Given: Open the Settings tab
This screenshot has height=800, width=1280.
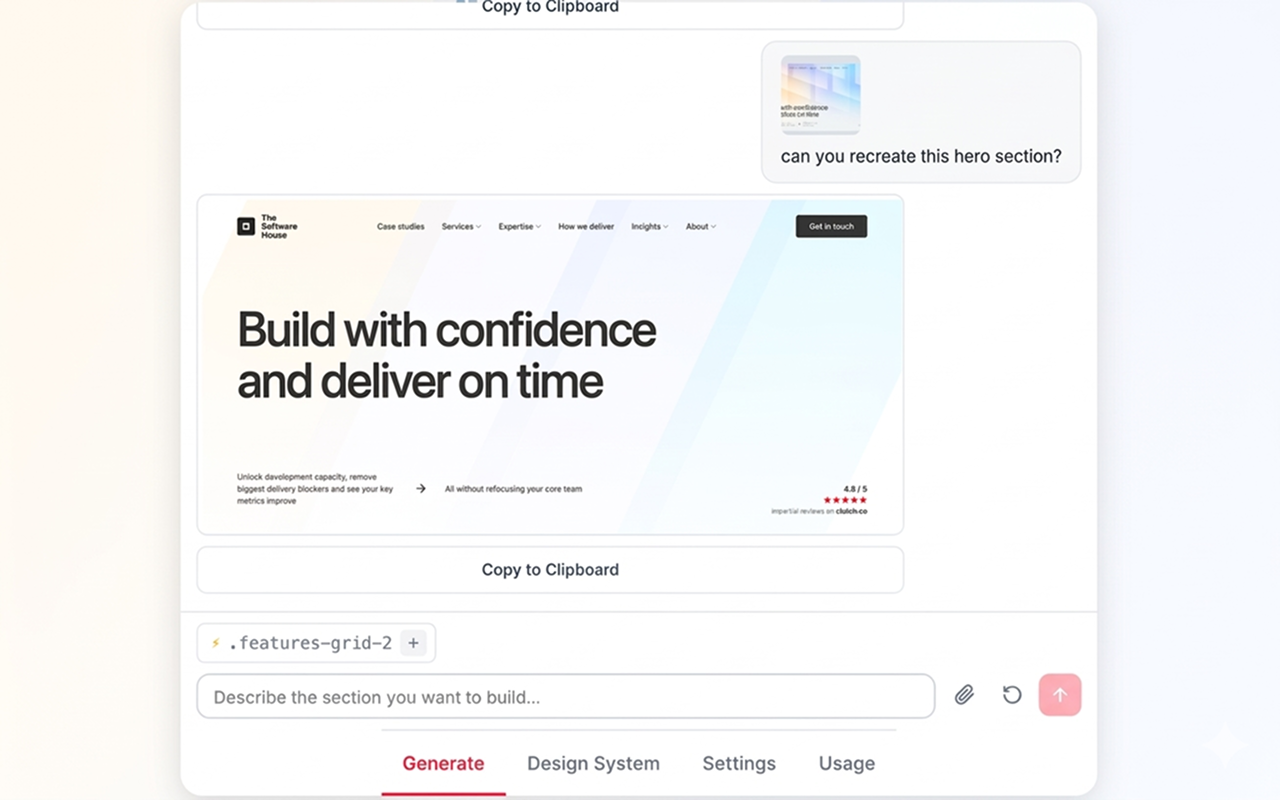Looking at the screenshot, I should click(739, 763).
